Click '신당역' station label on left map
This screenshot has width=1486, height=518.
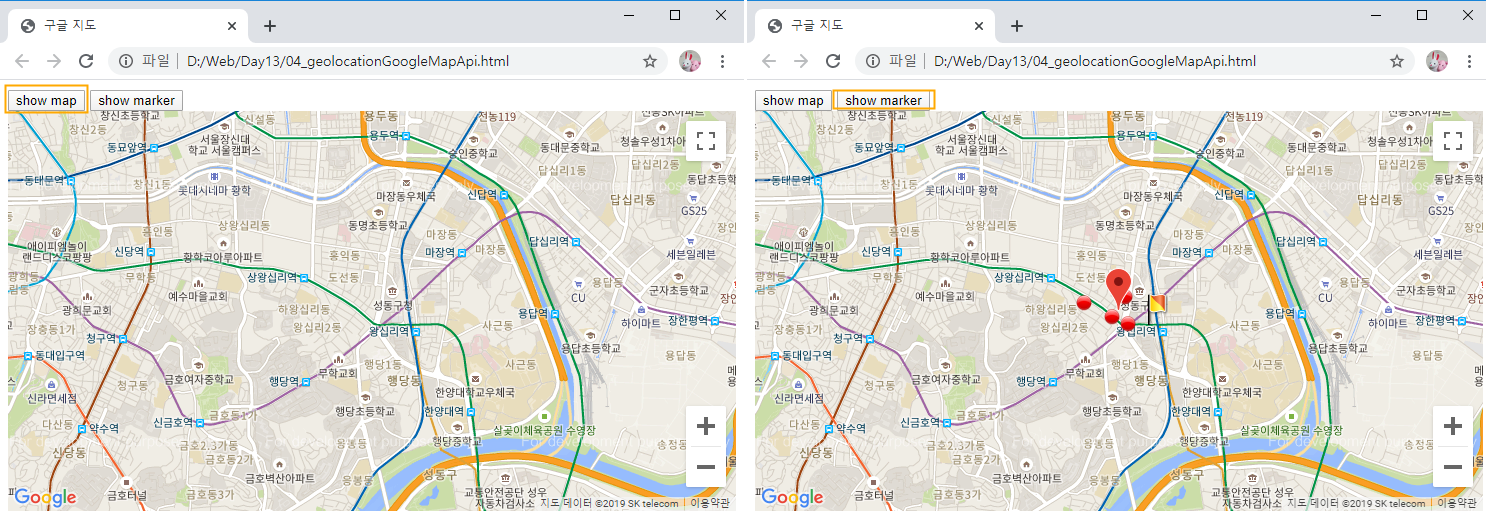point(130,251)
